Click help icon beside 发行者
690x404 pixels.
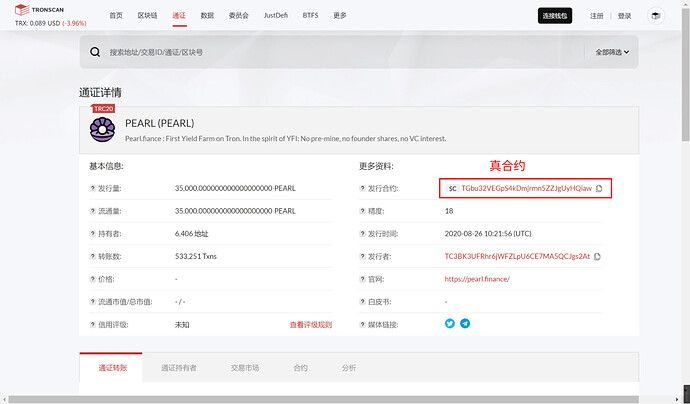(363, 257)
